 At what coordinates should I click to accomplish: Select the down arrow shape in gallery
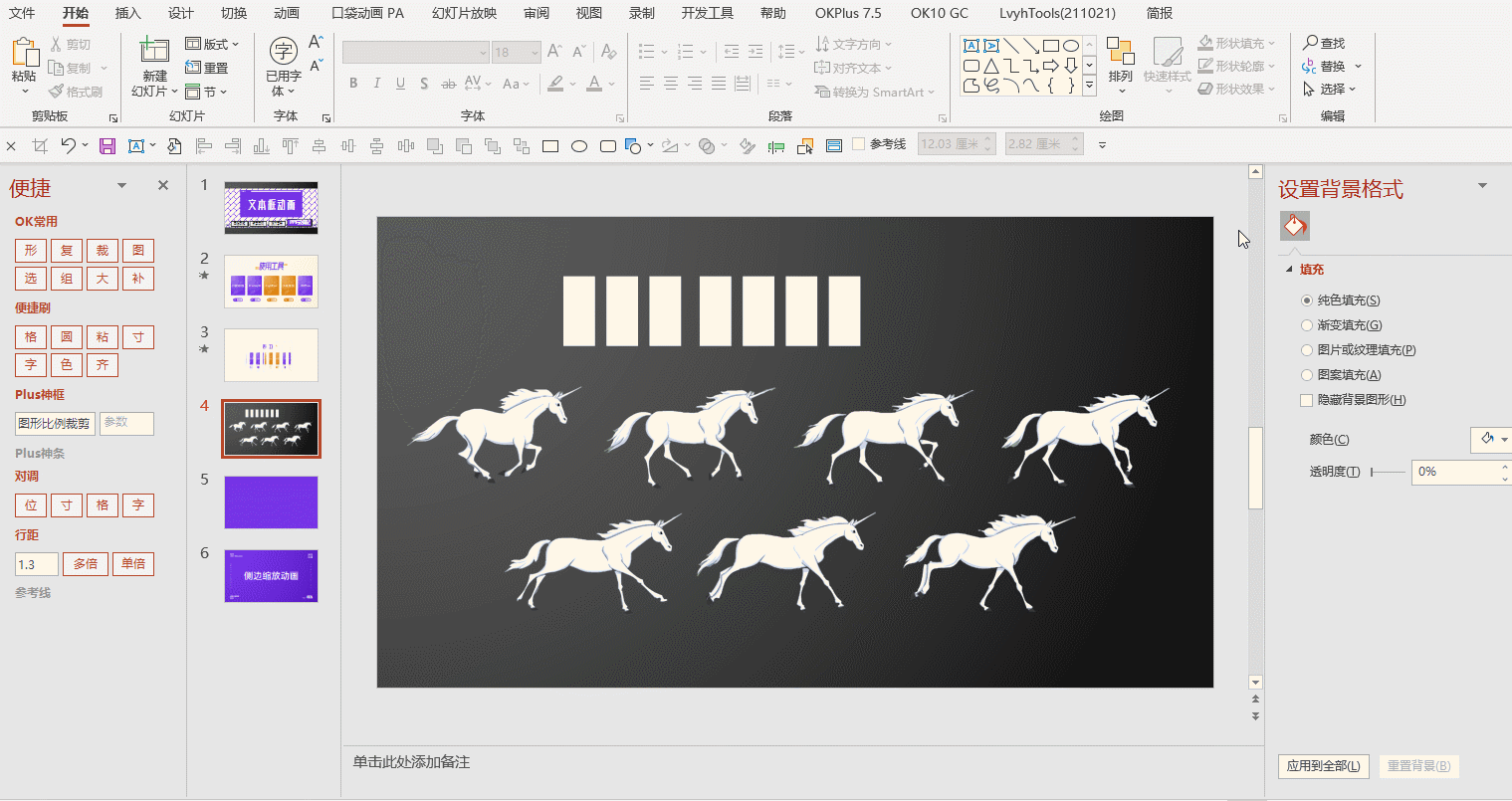tap(1071, 66)
